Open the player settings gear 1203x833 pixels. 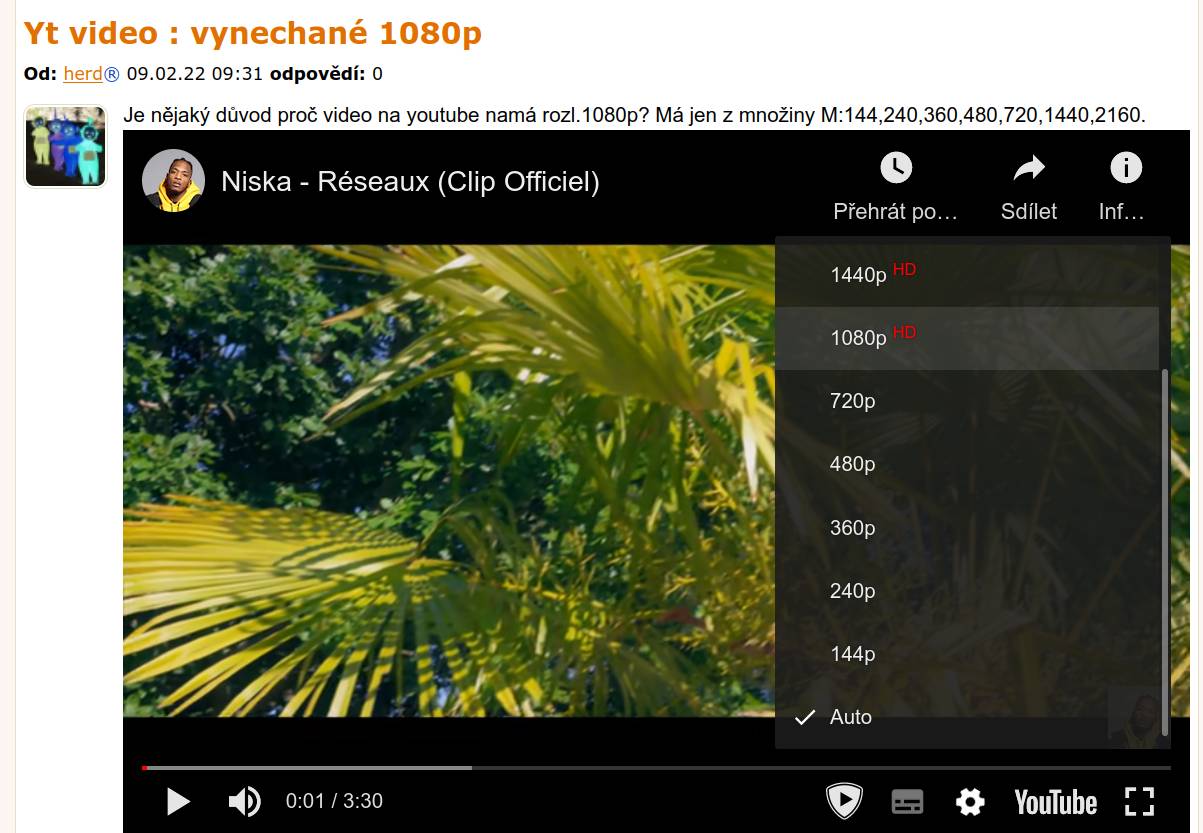tap(970, 801)
